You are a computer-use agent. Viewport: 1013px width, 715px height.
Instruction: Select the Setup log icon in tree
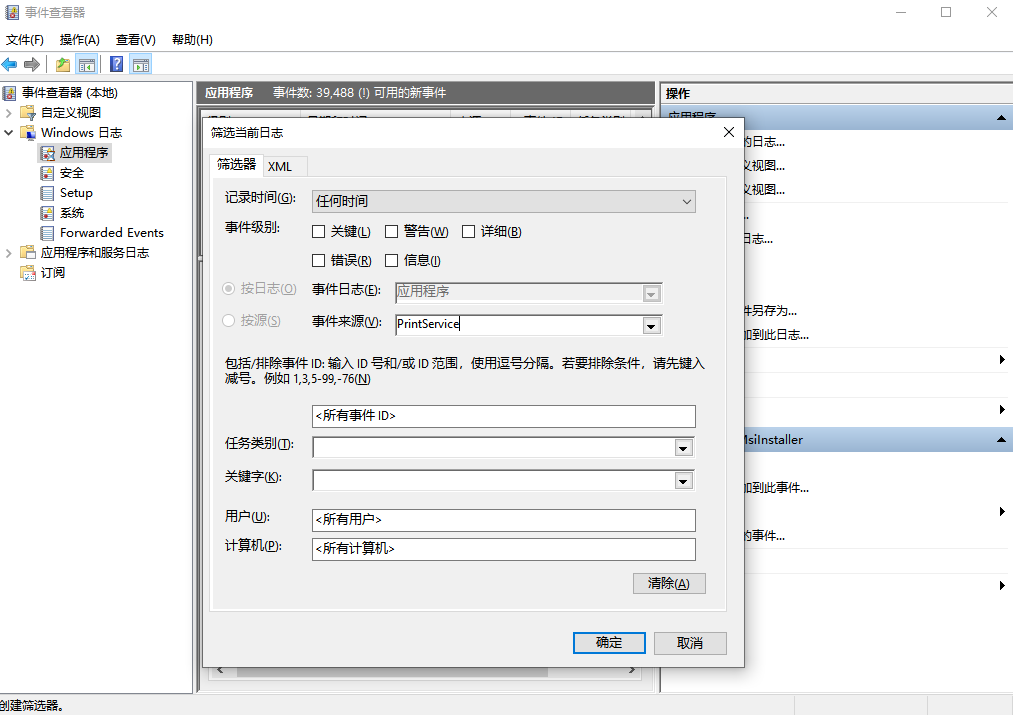click(47, 193)
